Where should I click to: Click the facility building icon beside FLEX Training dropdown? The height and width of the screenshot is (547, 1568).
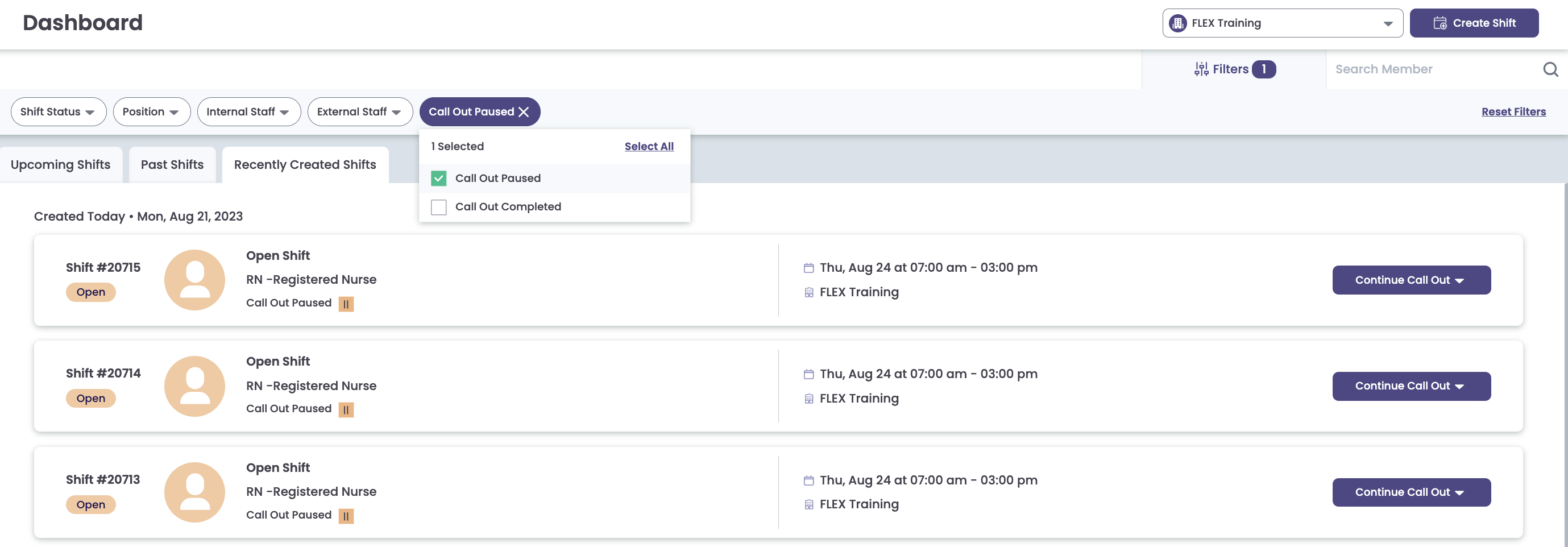pyautogui.click(x=1178, y=23)
